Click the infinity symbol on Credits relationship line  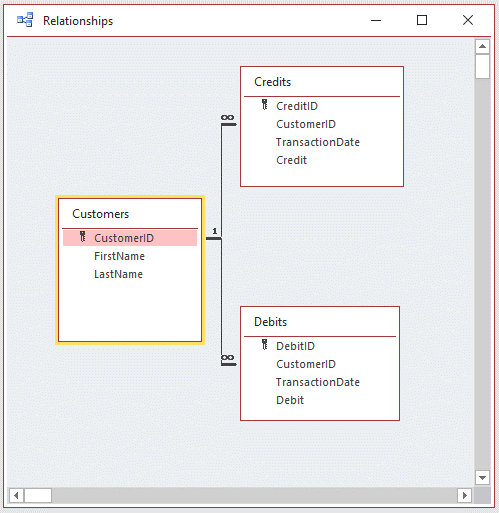227,117
